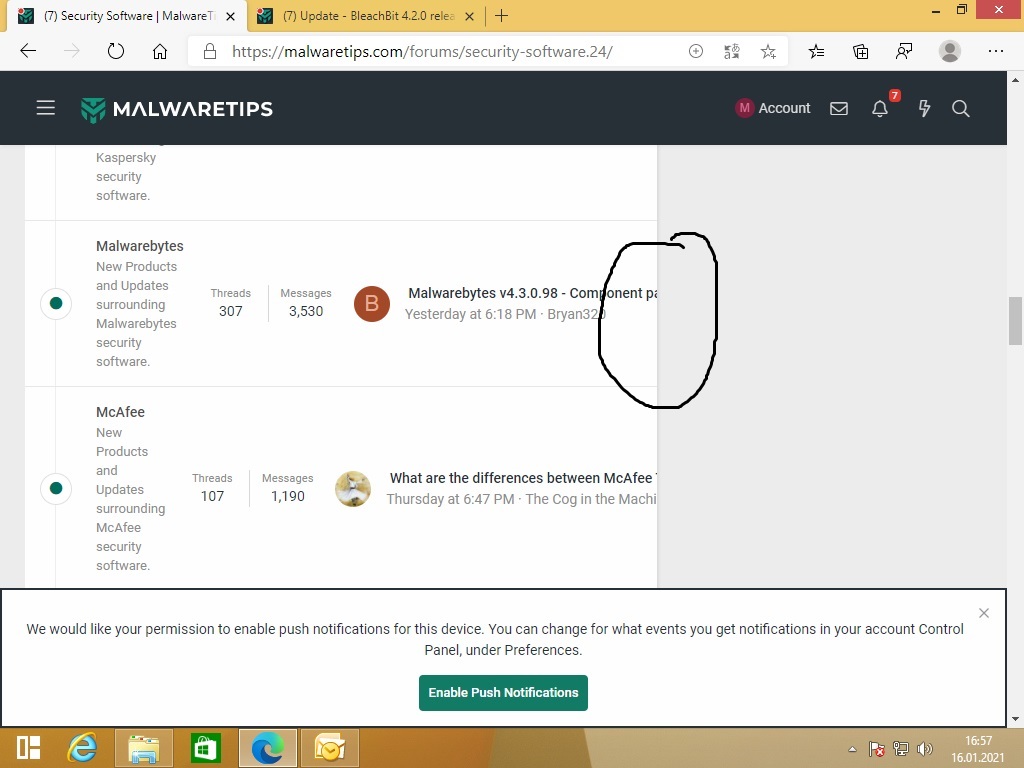Add this page to favorites
1024x768 pixels.
click(769, 51)
